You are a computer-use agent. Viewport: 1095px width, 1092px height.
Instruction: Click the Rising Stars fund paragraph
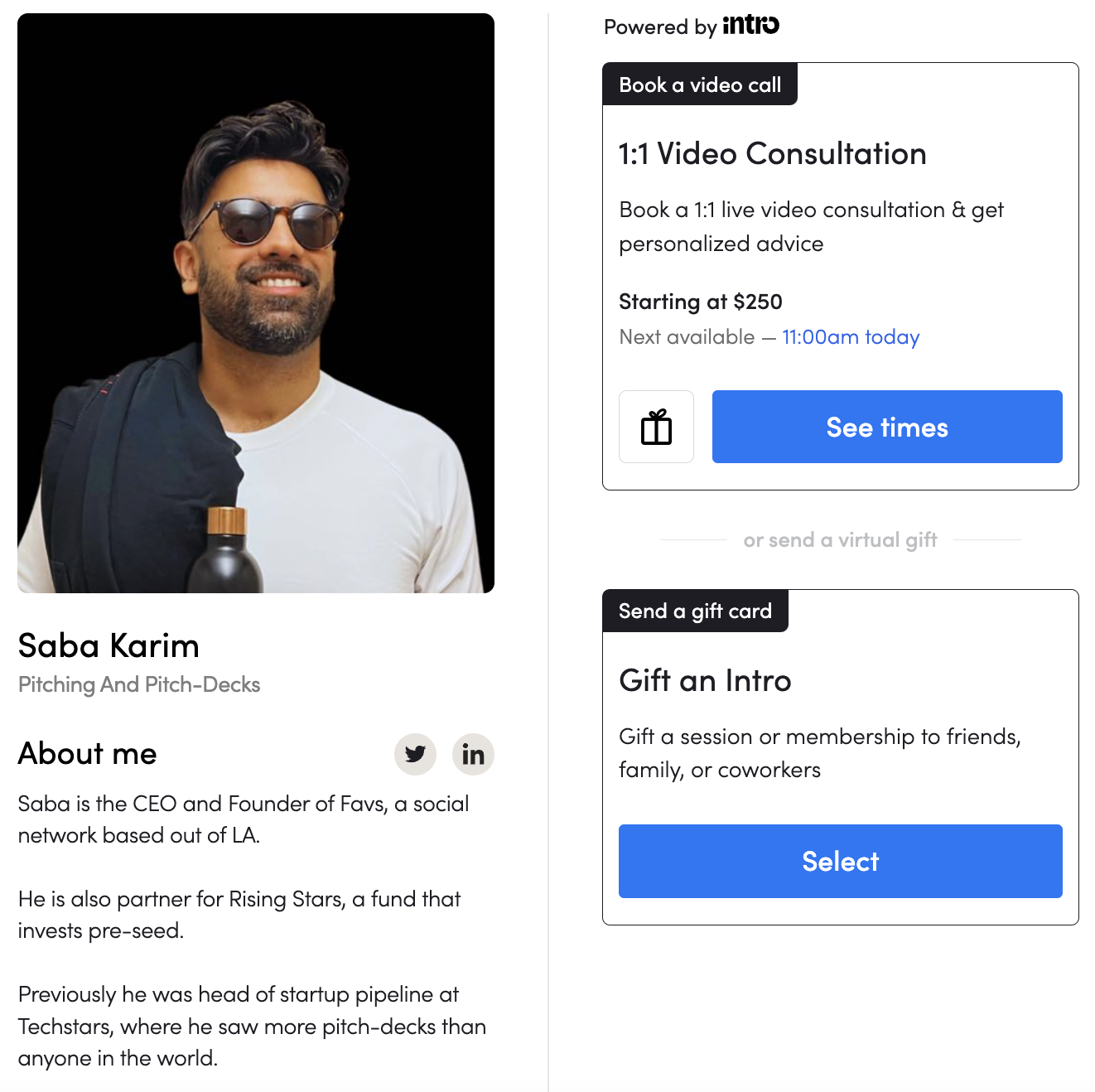239,915
